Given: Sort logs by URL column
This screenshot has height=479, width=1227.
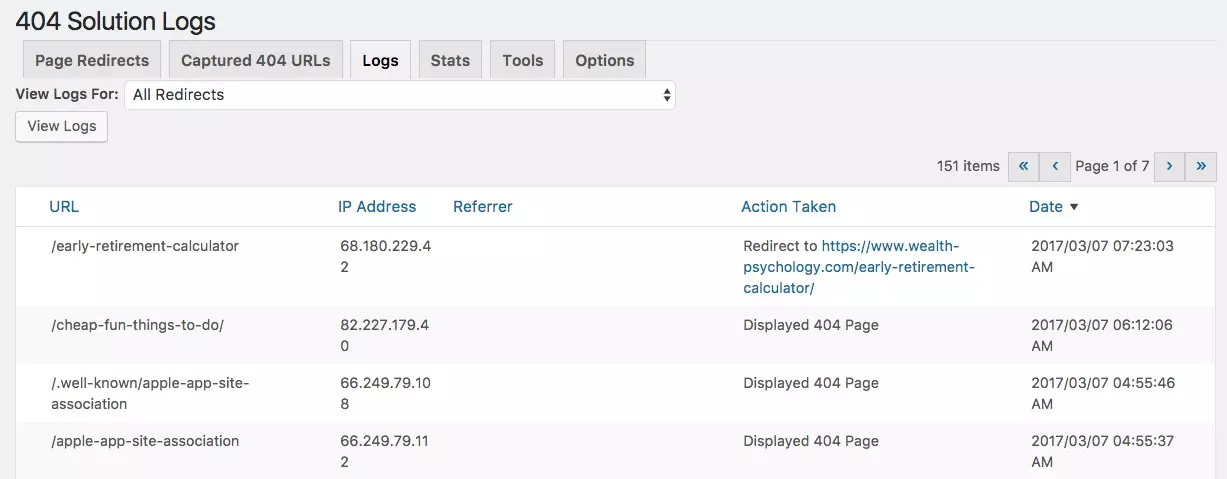Looking at the screenshot, I should (64, 207).
